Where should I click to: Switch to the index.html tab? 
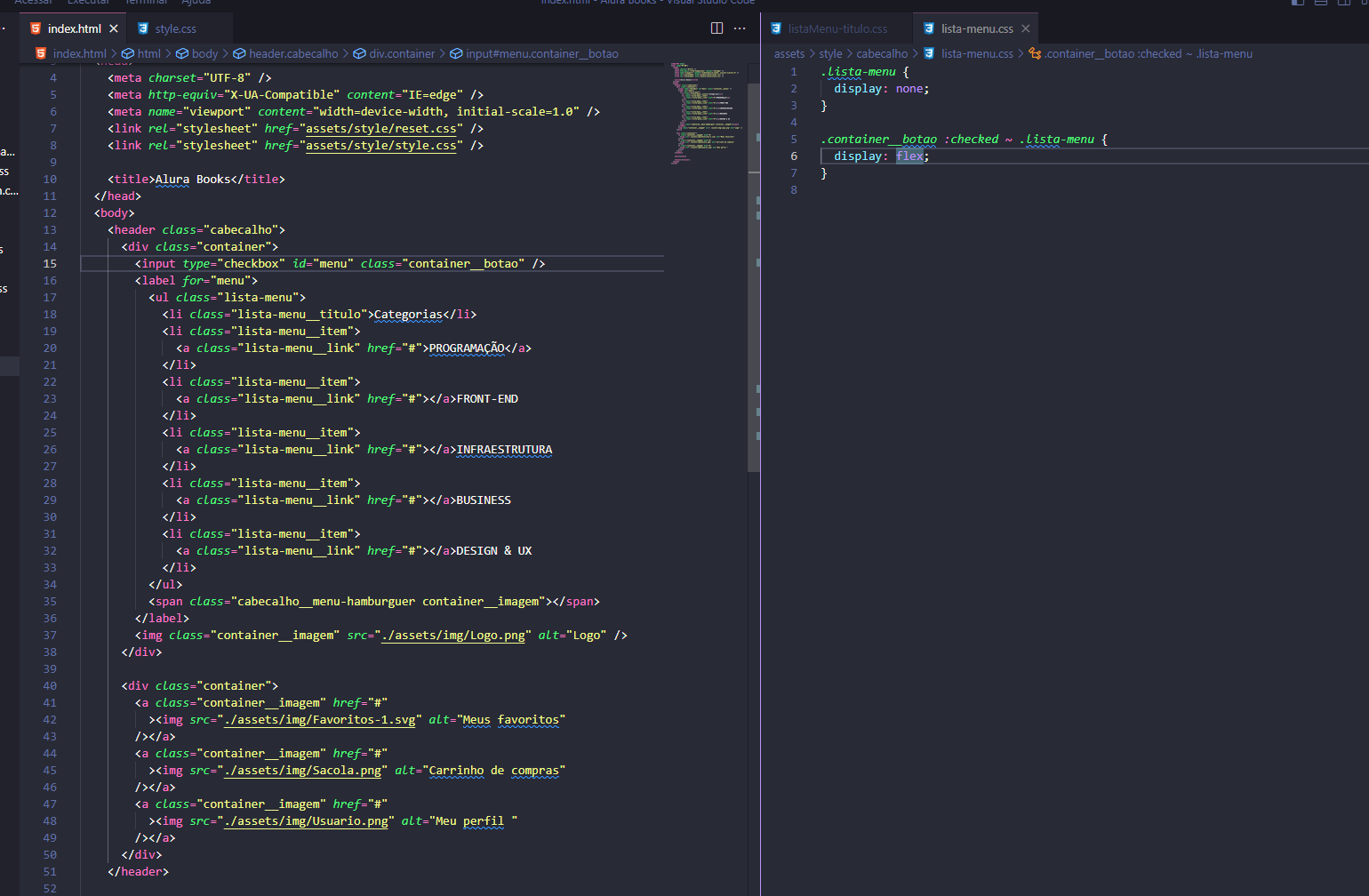point(75,28)
